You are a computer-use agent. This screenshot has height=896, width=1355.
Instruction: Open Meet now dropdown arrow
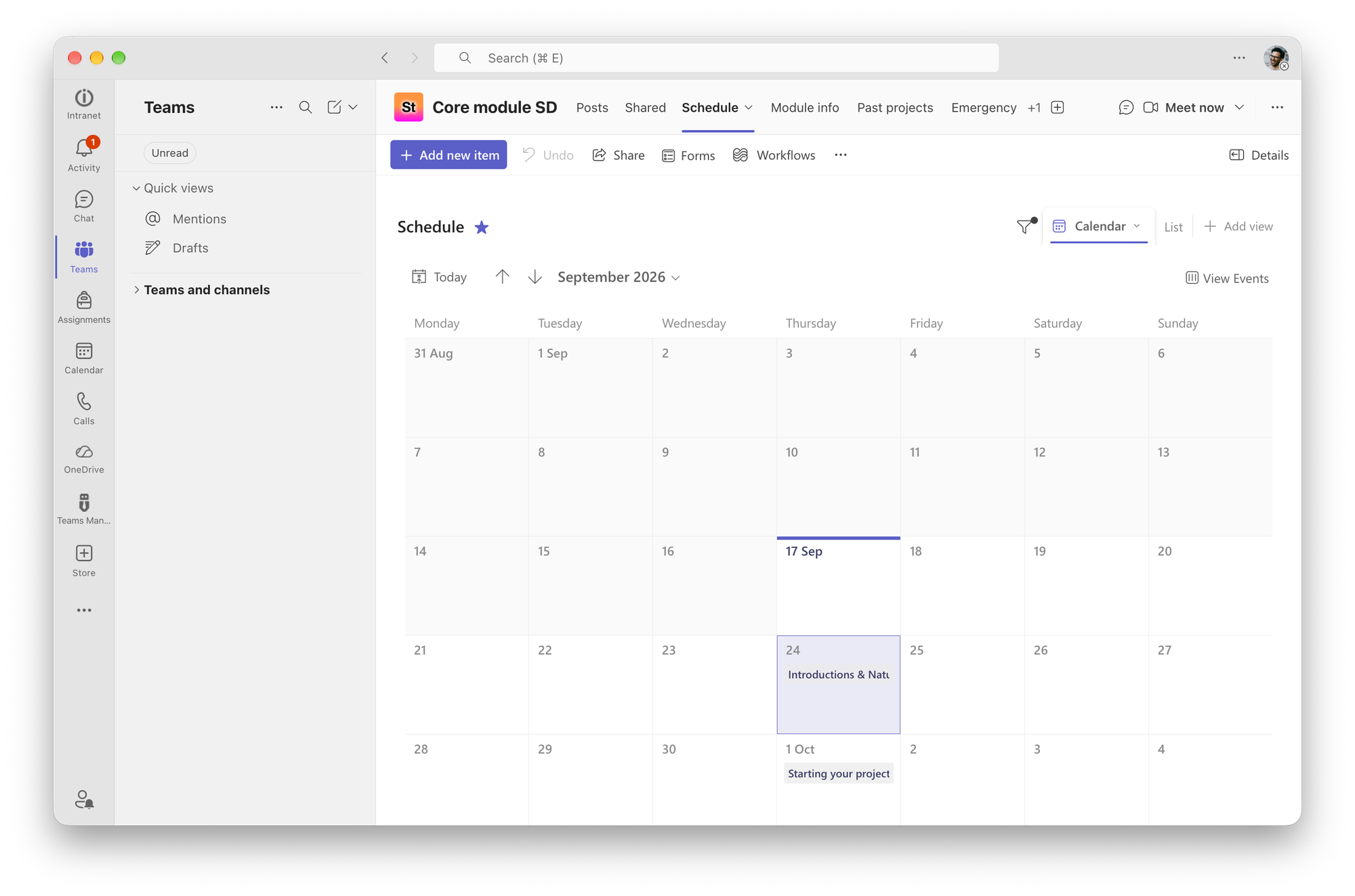point(1239,107)
